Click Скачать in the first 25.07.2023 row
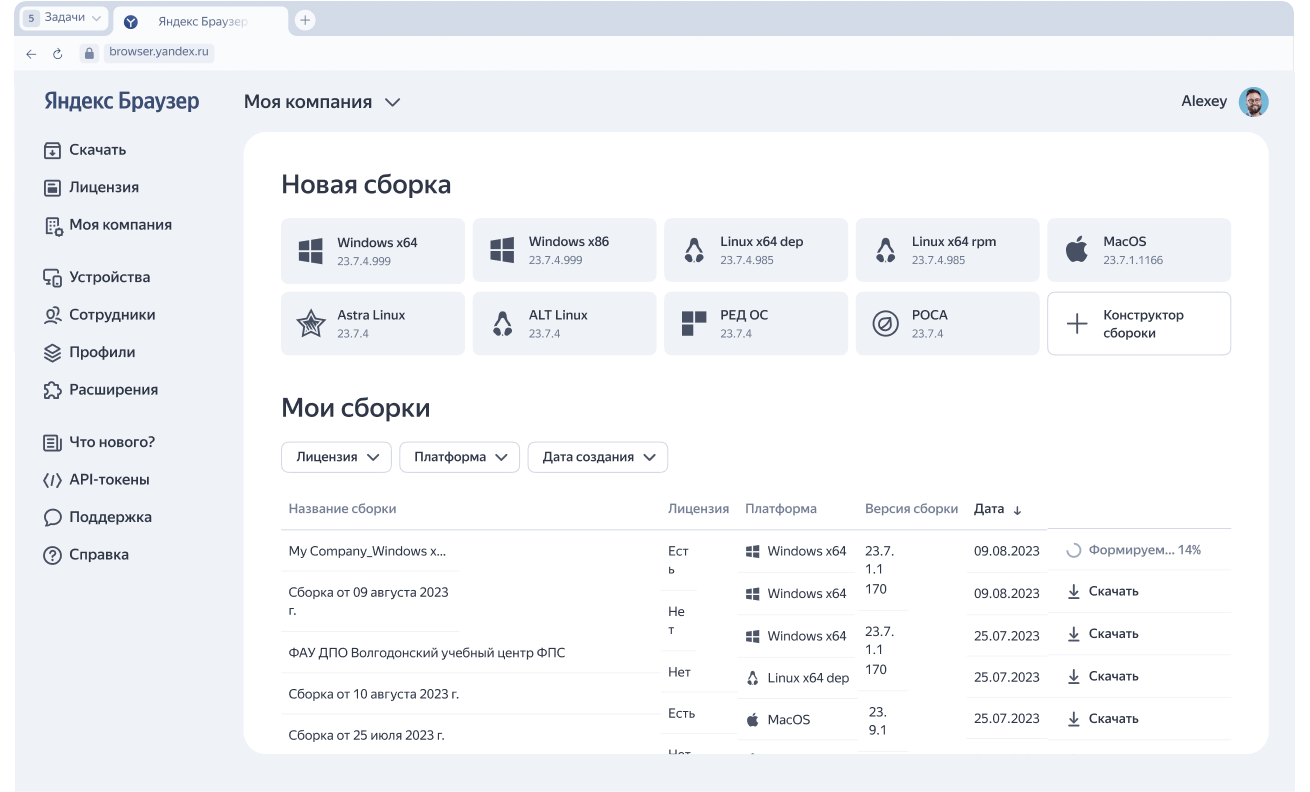Viewport: 1310px width, 792px height. (x=1103, y=634)
